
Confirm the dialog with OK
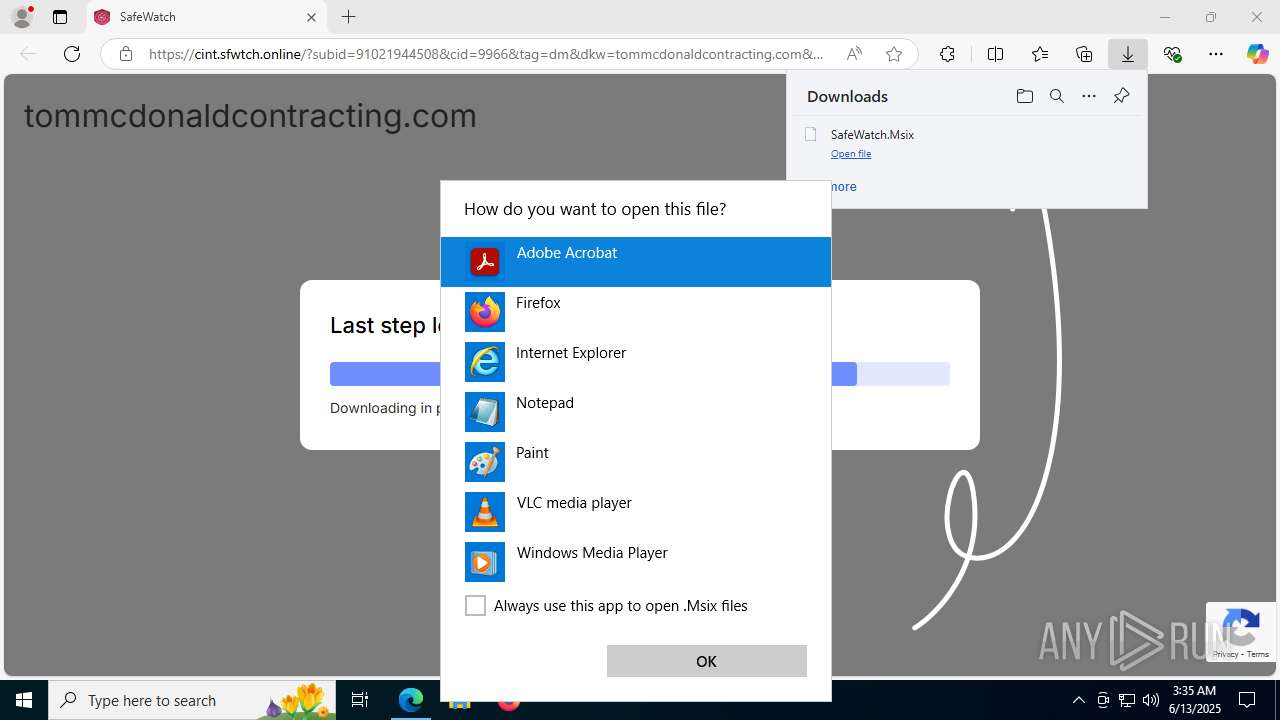click(x=706, y=661)
